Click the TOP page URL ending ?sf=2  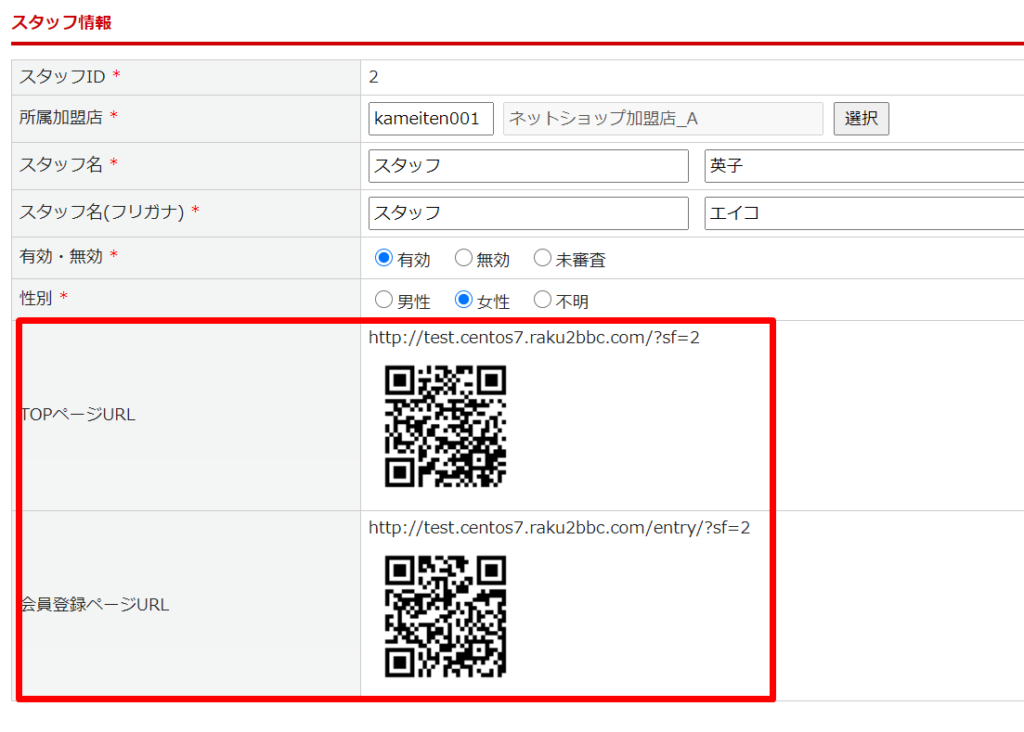pos(534,338)
